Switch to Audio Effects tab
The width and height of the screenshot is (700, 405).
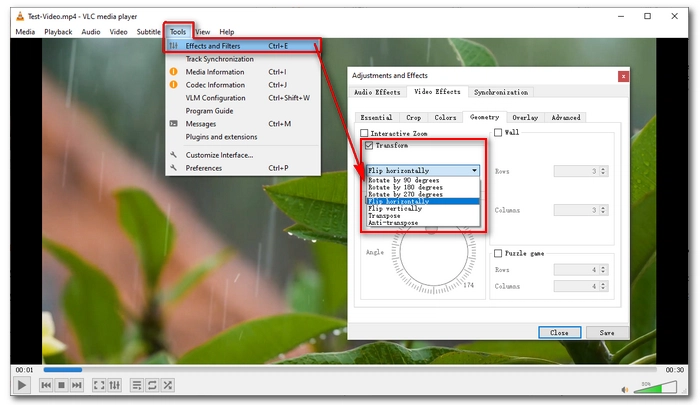click(377, 92)
